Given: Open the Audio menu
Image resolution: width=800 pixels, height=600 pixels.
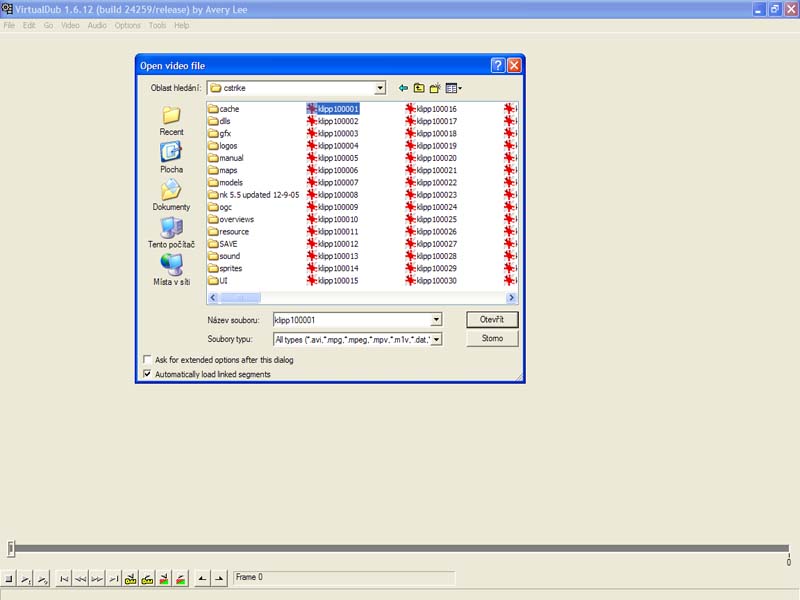Looking at the screenshot, I should [97, 26].
